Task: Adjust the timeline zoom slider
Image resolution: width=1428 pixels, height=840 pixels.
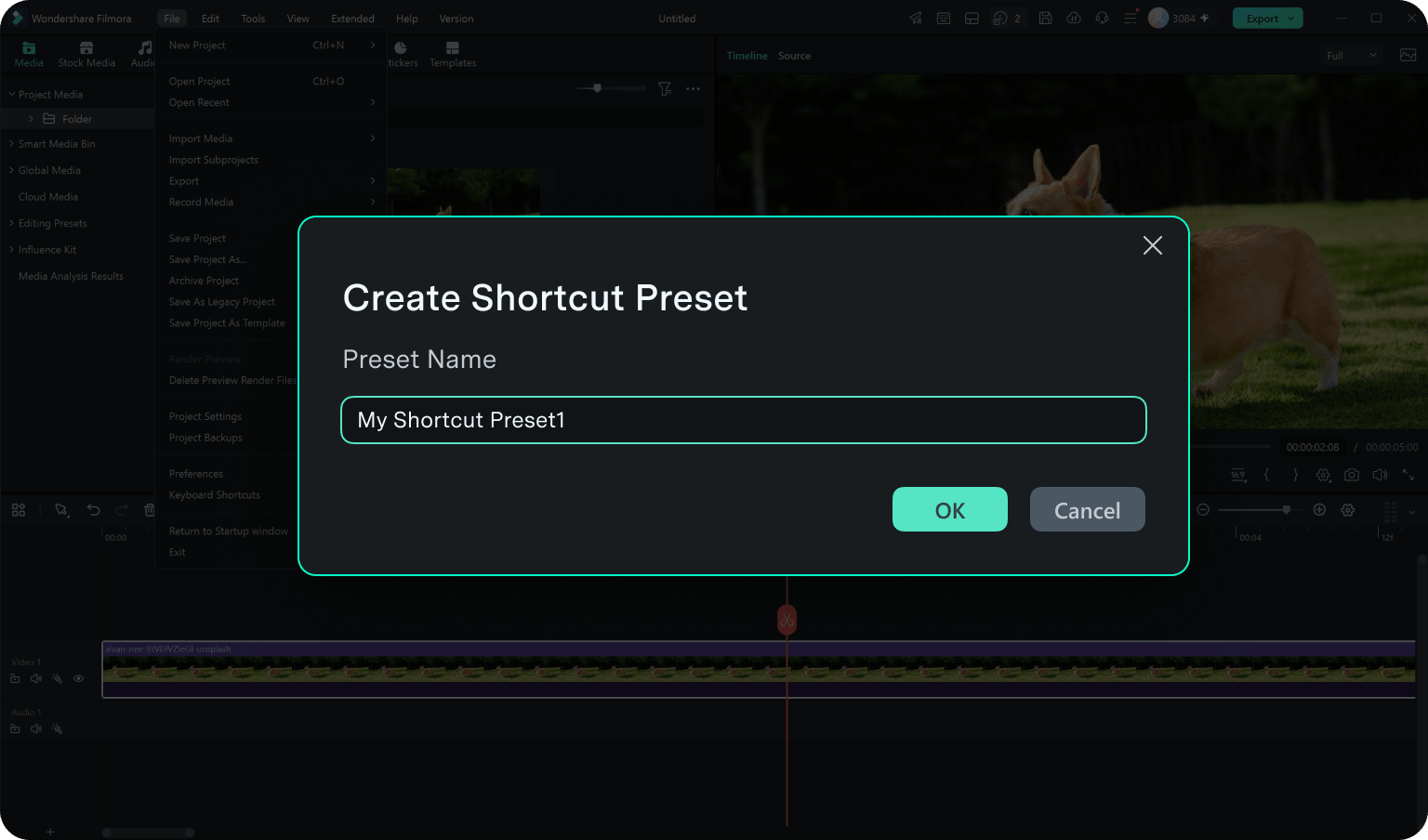Action: tap(1262, 510)
